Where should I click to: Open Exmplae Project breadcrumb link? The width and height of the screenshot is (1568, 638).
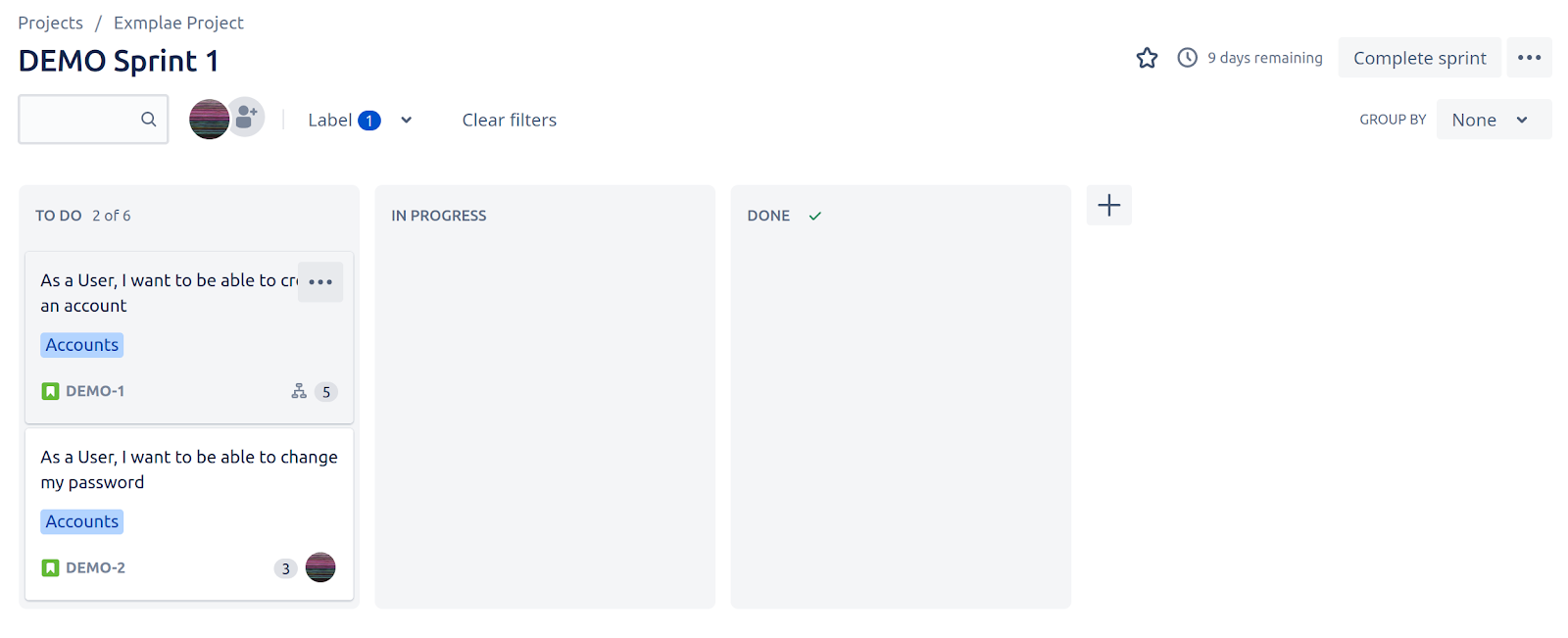tap(178, 23)
